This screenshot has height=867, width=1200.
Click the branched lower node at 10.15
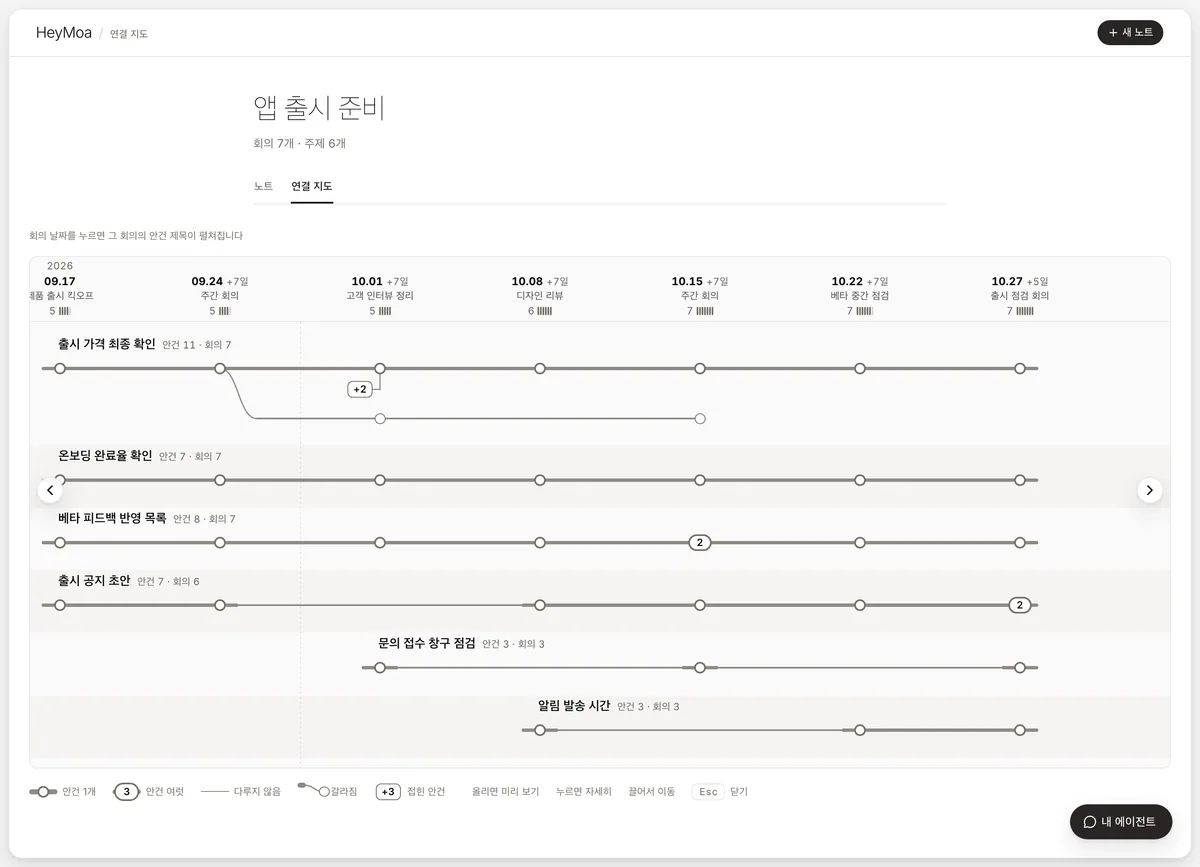[700, 419]
